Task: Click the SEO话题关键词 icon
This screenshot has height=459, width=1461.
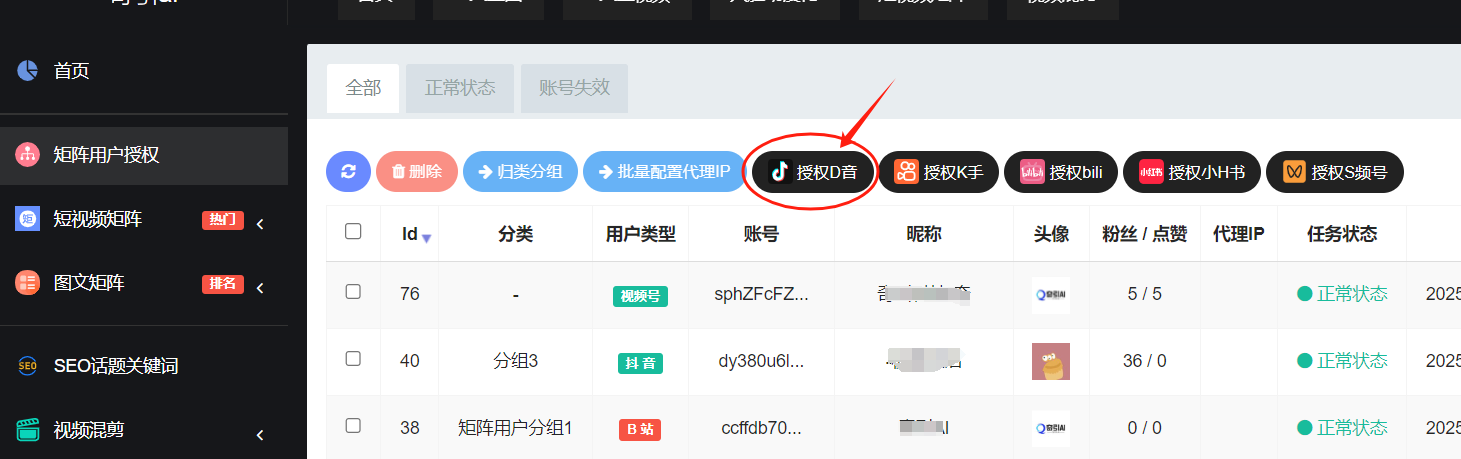Action: pyautogui.click(x=27, y=366)
